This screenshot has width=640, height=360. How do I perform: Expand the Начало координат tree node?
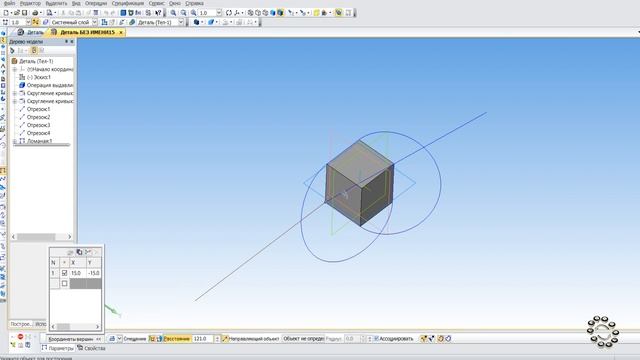click(x=15, y=69)
